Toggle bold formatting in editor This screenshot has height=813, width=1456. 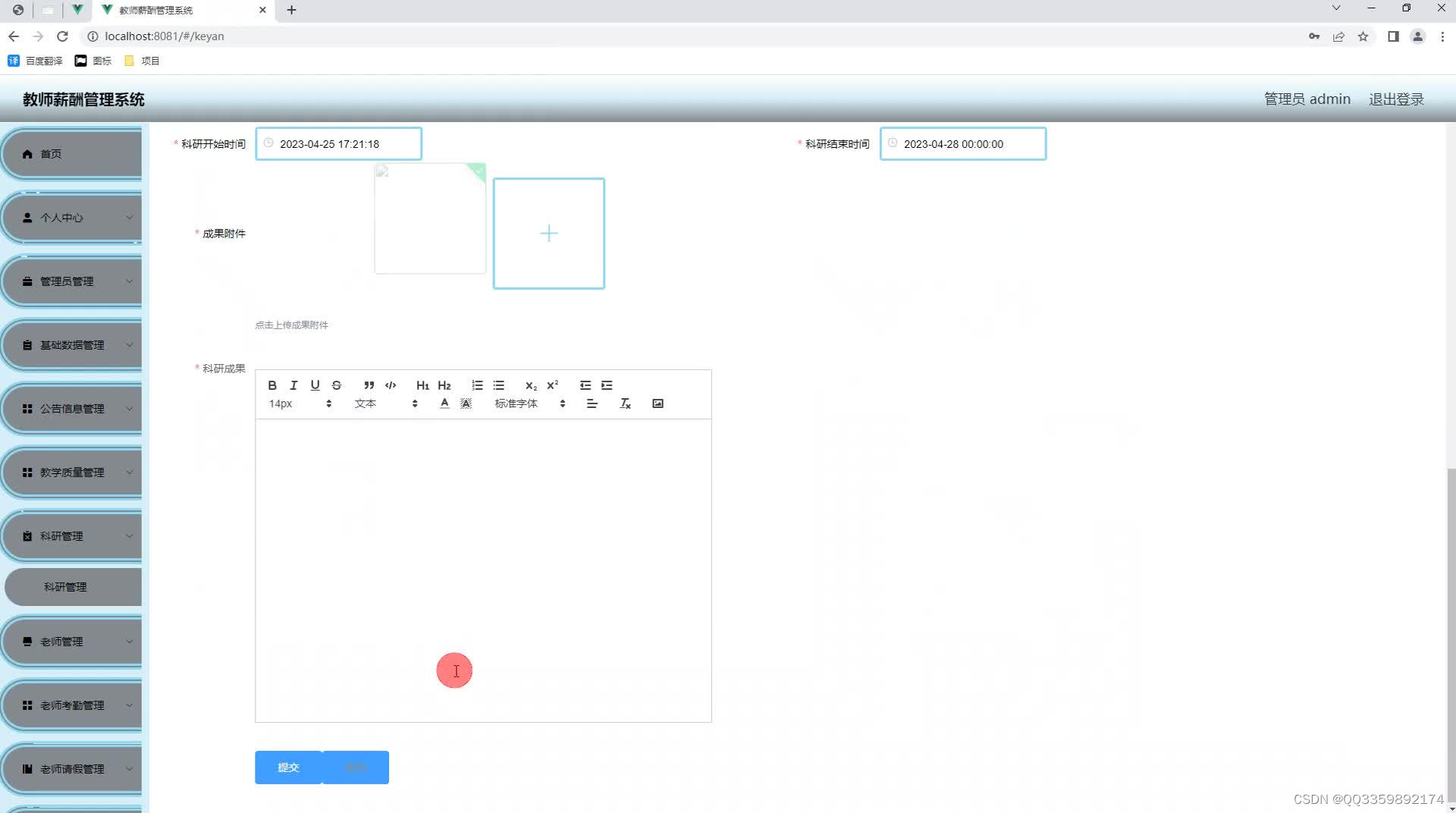[x=272, y=385]
